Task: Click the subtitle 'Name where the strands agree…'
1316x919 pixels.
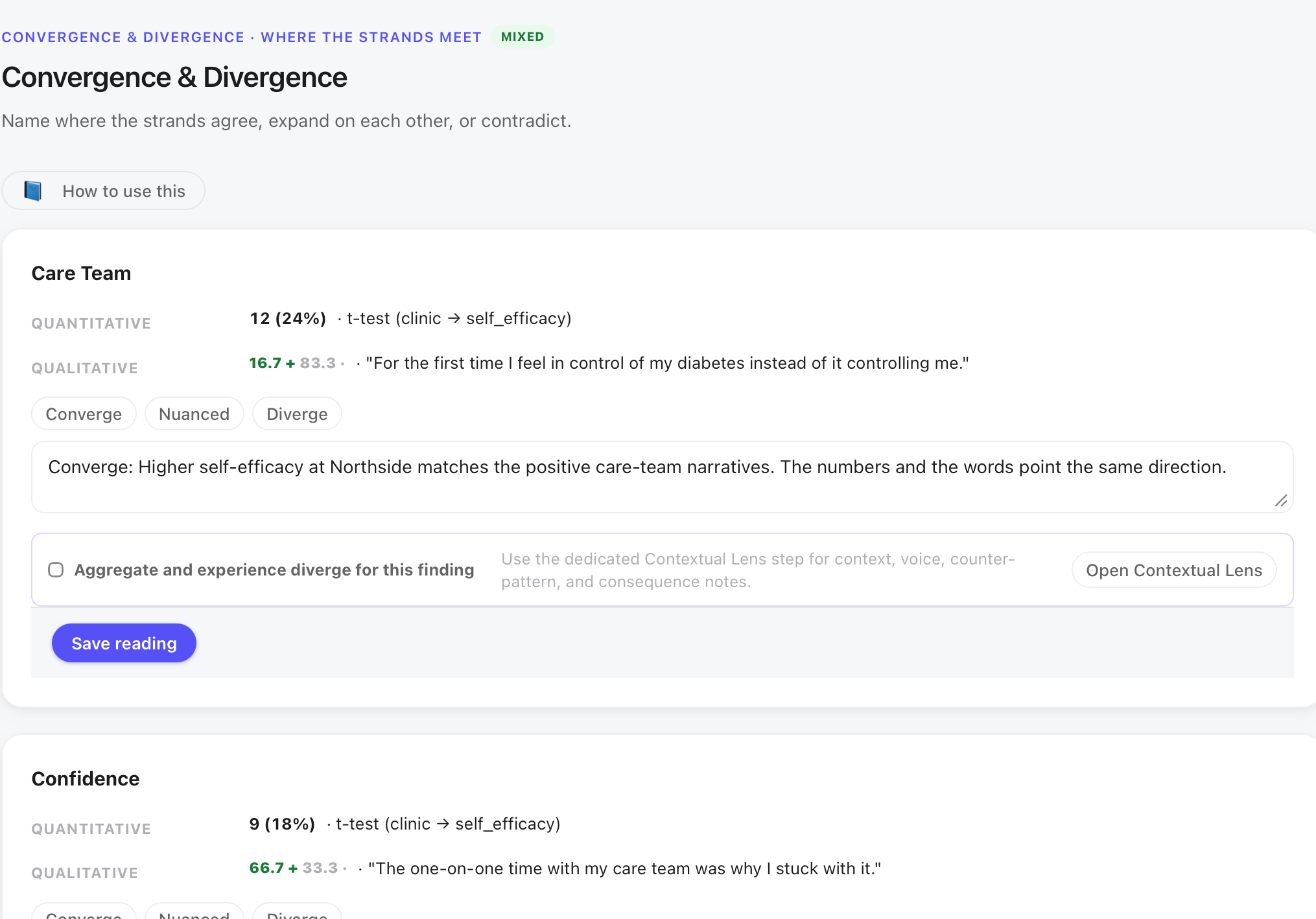Action: click(287, 121)
